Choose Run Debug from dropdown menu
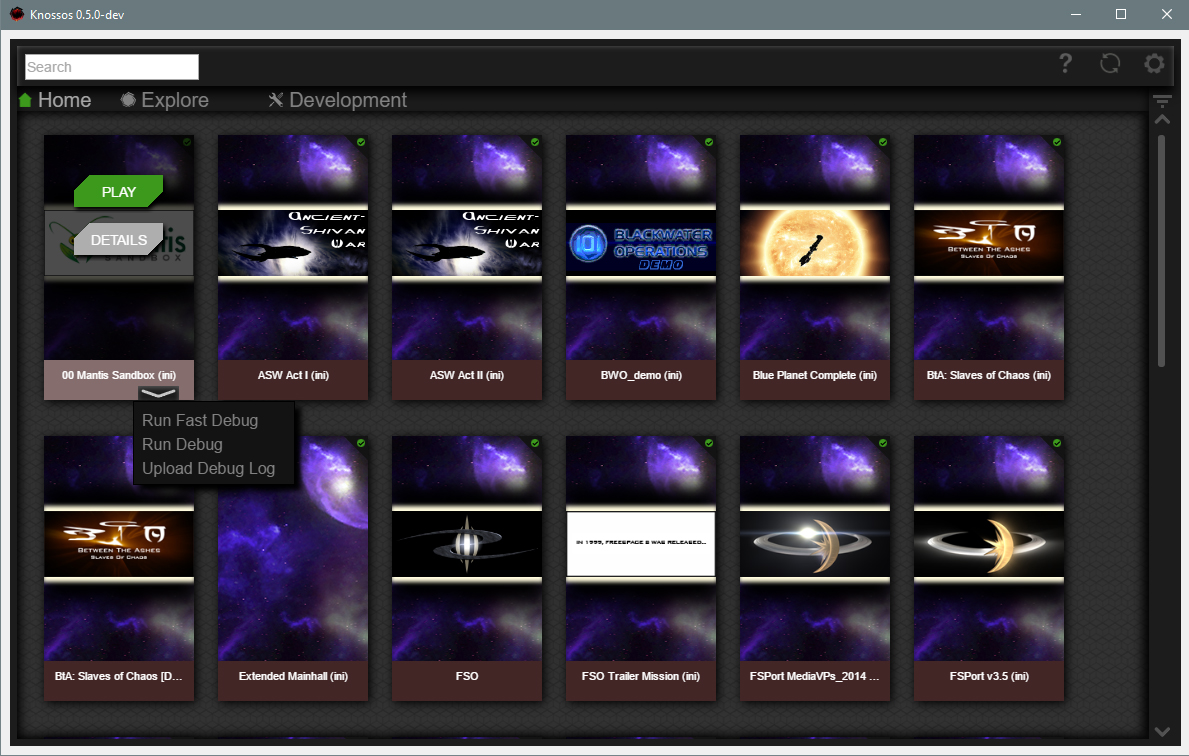This screenshot has height=756, width=1189. coord(182,444)
